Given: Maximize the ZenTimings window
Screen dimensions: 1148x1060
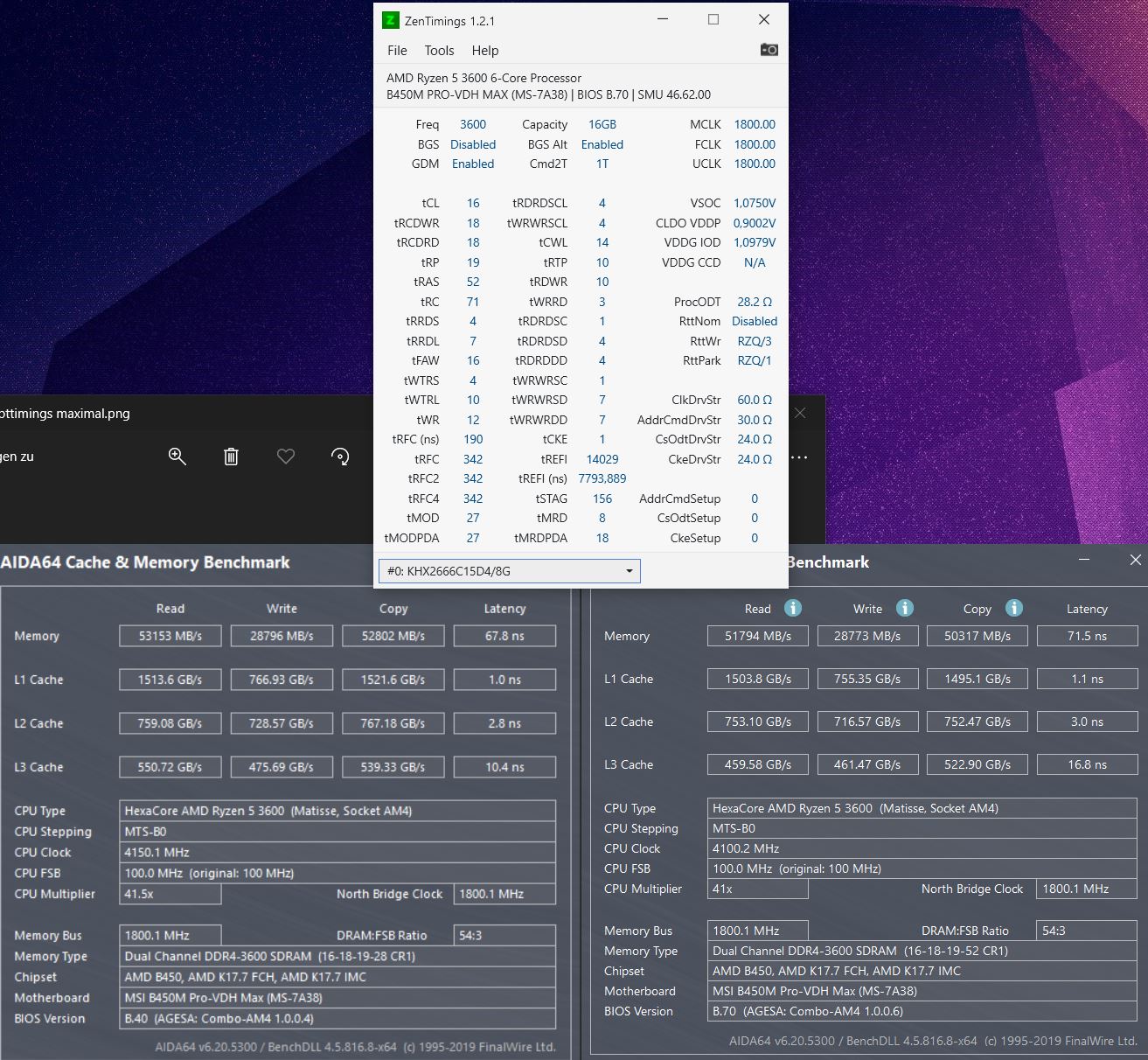Looking at the screenshot, I should click(x=713, y=20).
